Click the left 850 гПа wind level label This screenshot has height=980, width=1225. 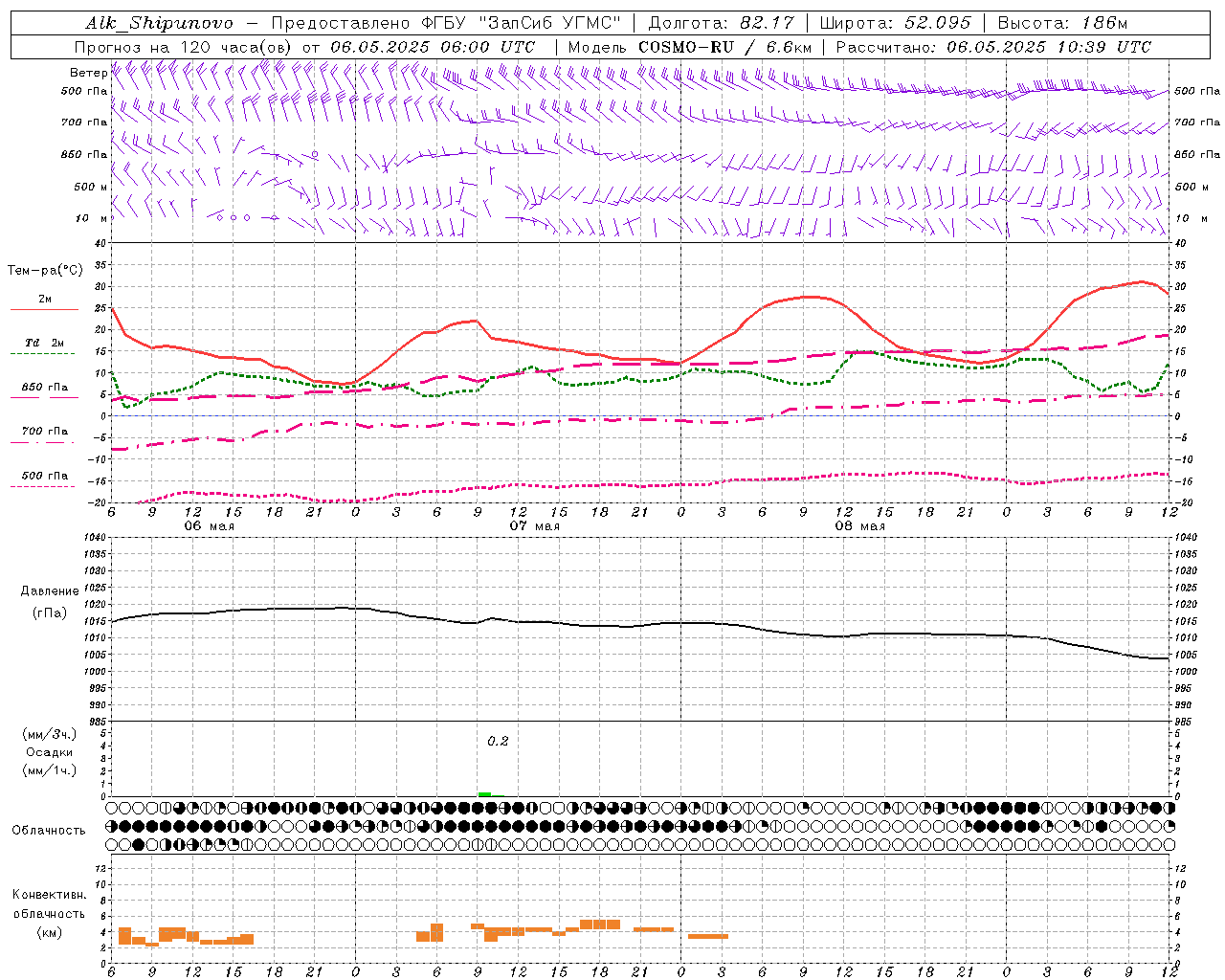(84, 154)
